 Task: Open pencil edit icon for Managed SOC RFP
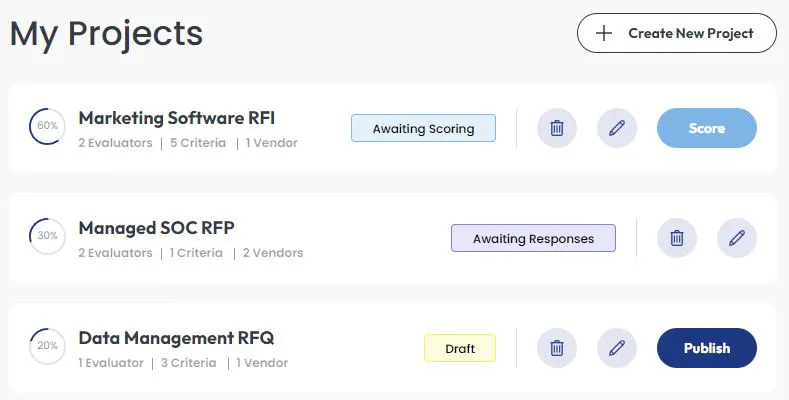pyautogui.click(x=737, y=238)
